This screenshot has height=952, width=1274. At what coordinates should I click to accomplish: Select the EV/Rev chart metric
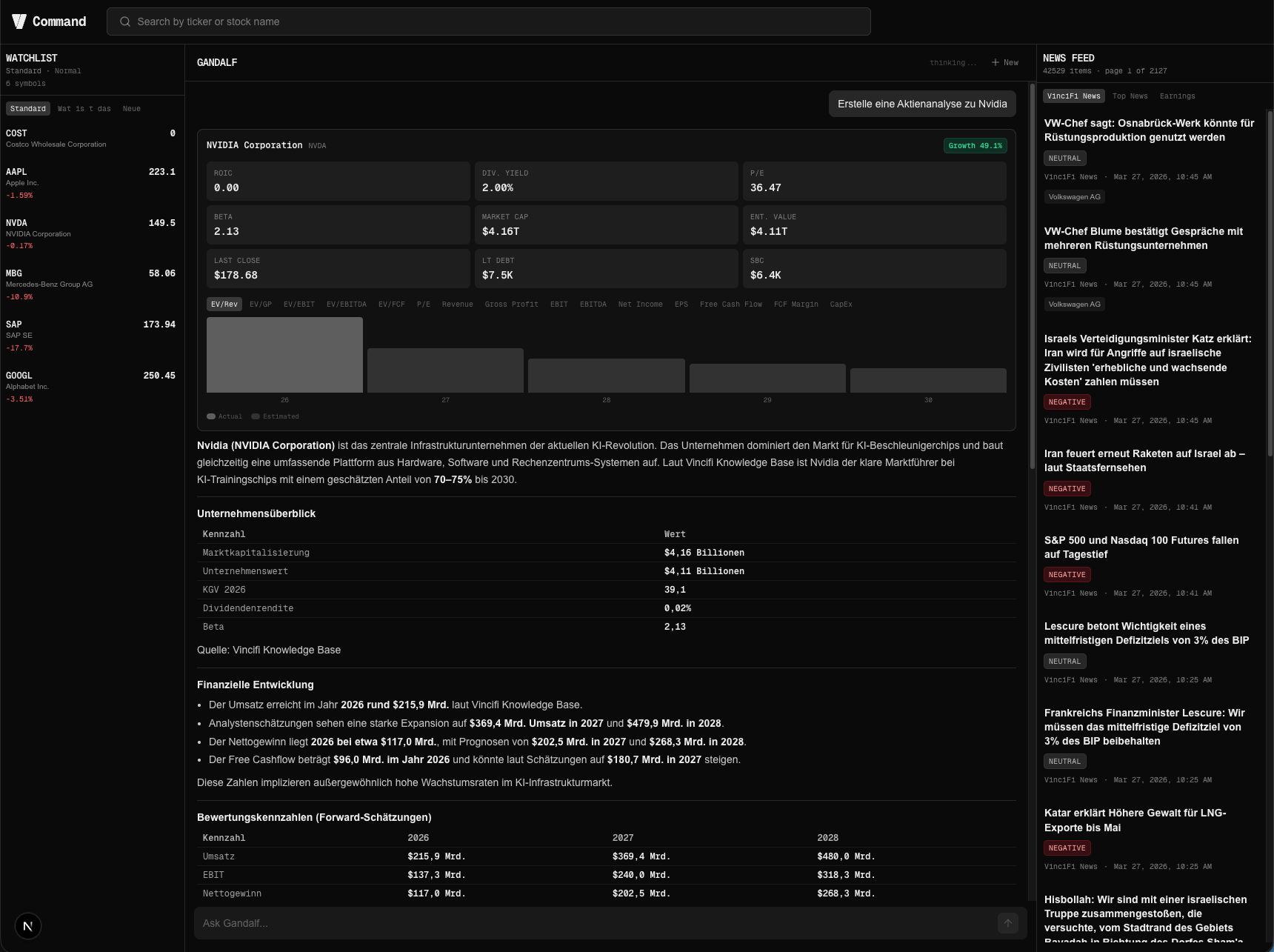(x=224, y=304)
